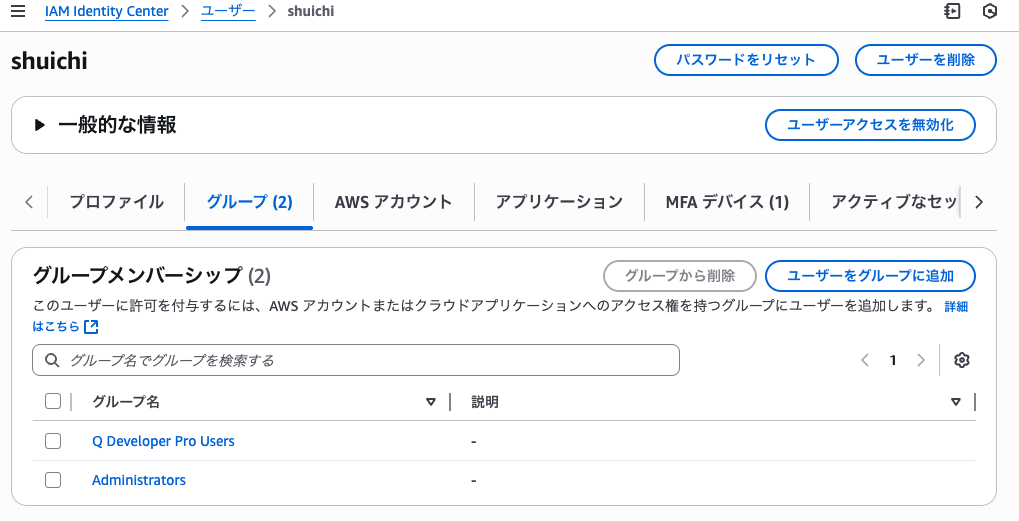Image resolution: width=1019 pixels, height=521 pixels.
Task: Sort by 説明 column arrow
Action: coord(955,402)
